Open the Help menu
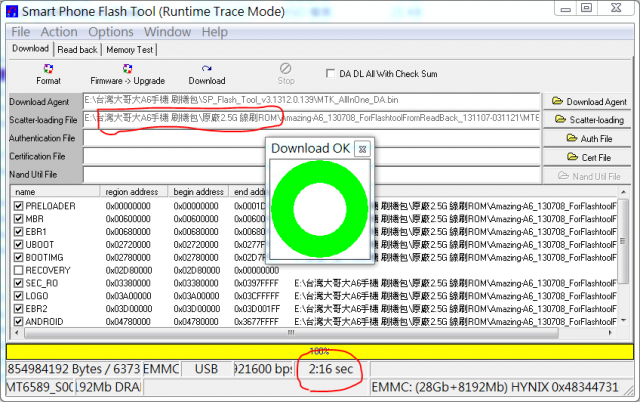The width and height of the screenshot is (640, 402). tap(214, 32)
